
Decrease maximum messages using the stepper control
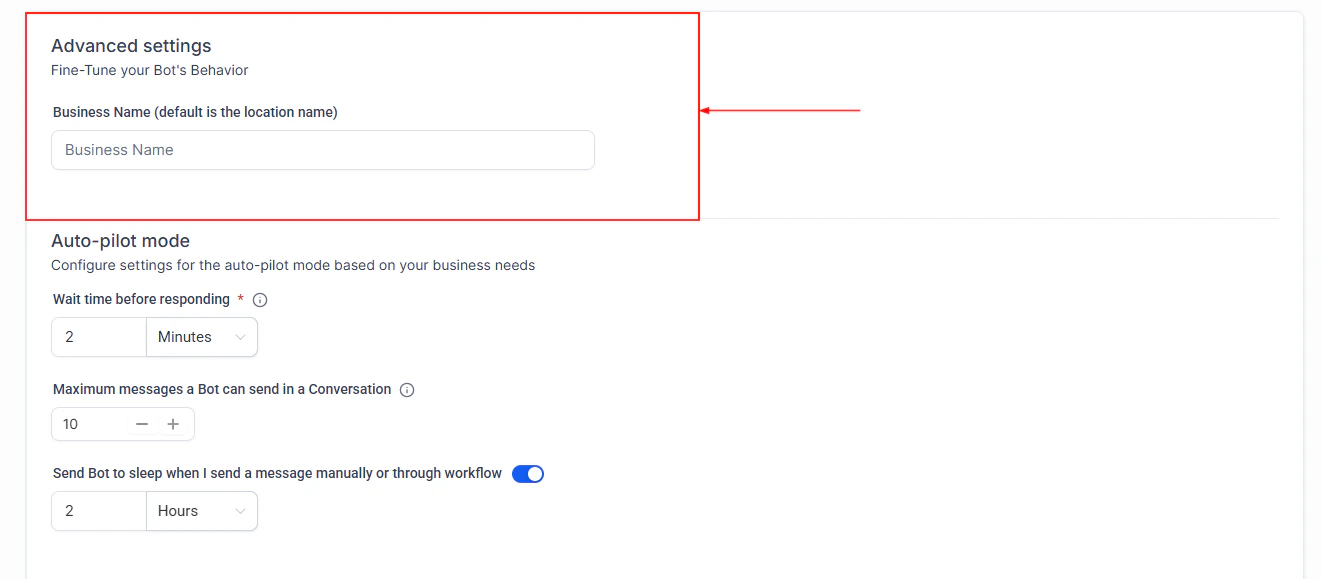click(x=142, y=424)
